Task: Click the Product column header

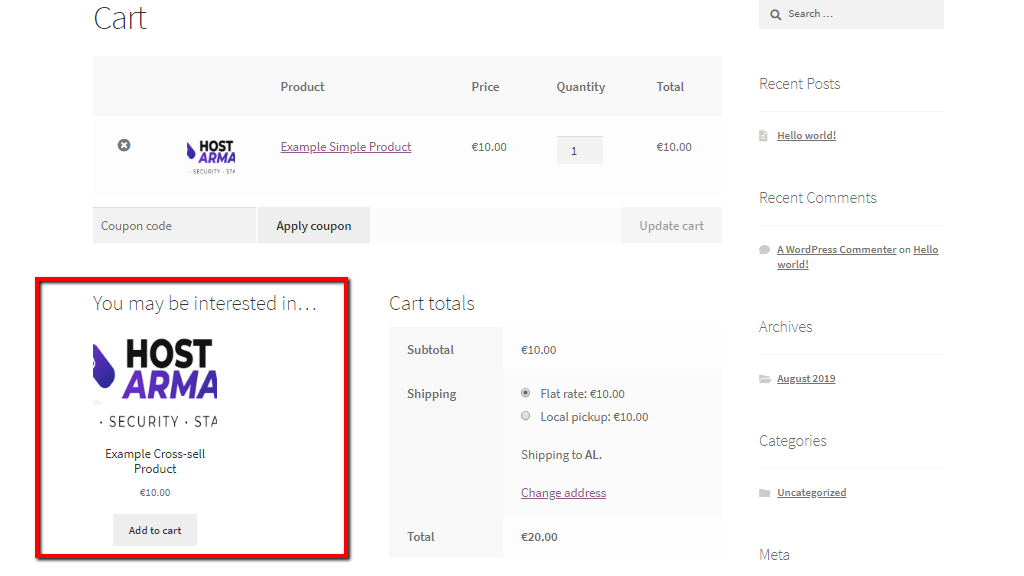Action: pyautogui.click(x=302, y=86)
